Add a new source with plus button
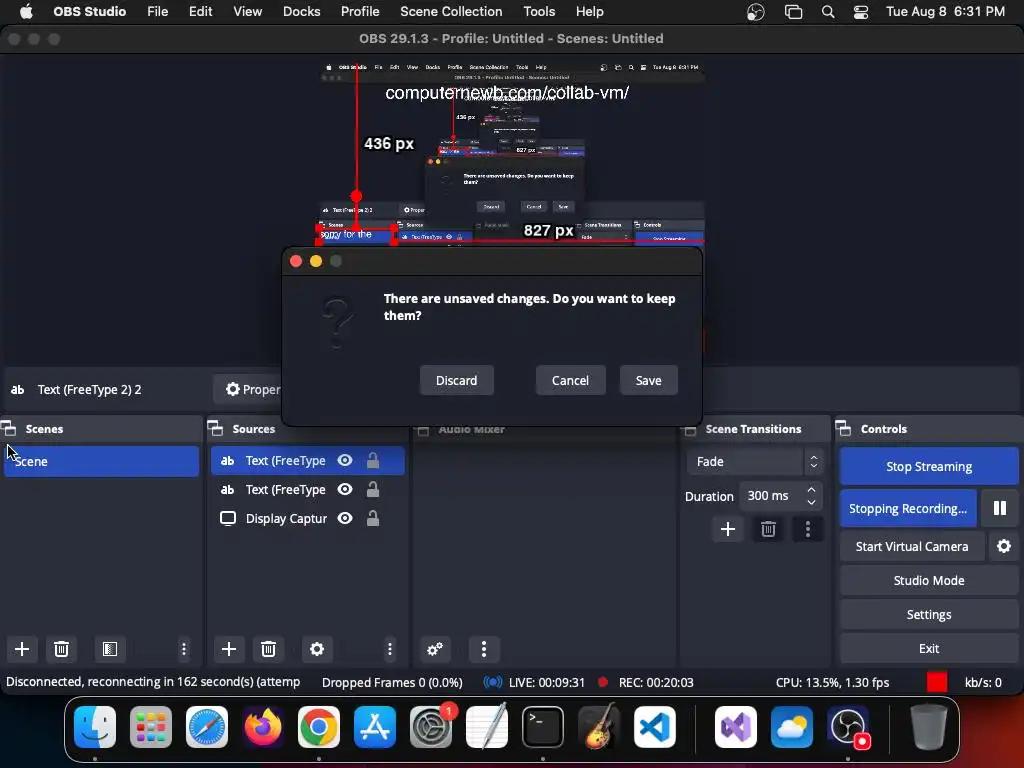1024x768 pixels. click(x=229, y=648)
